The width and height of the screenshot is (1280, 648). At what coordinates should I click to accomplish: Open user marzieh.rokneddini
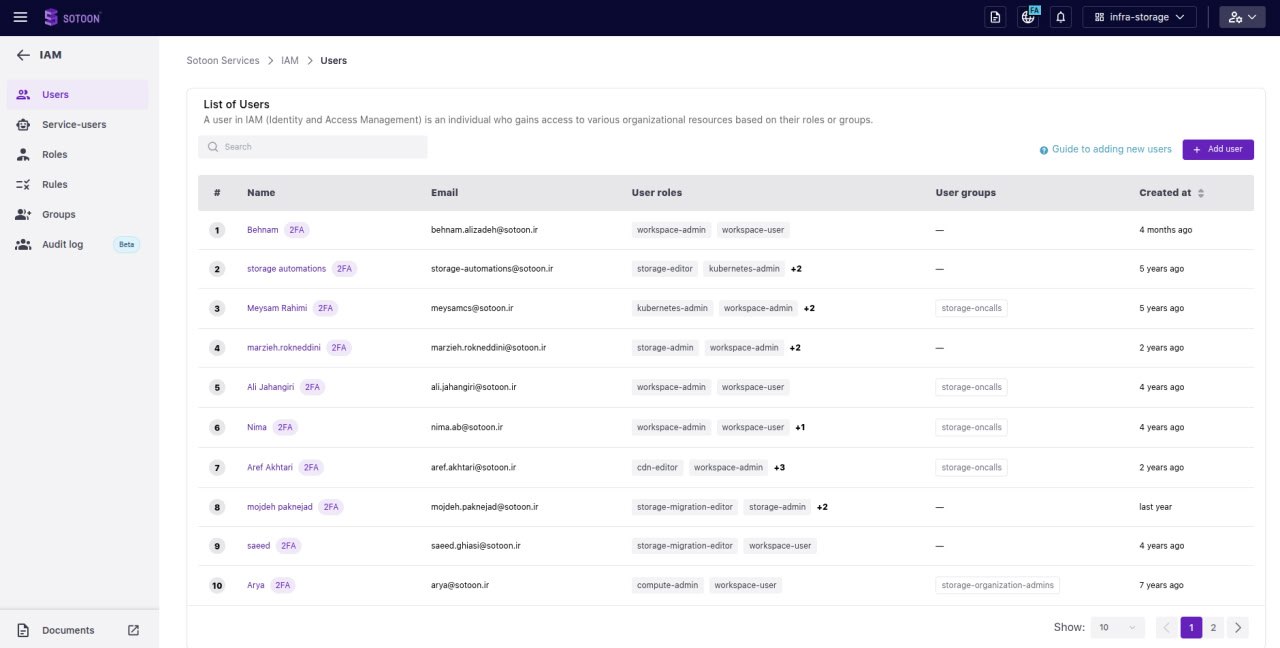284,348
